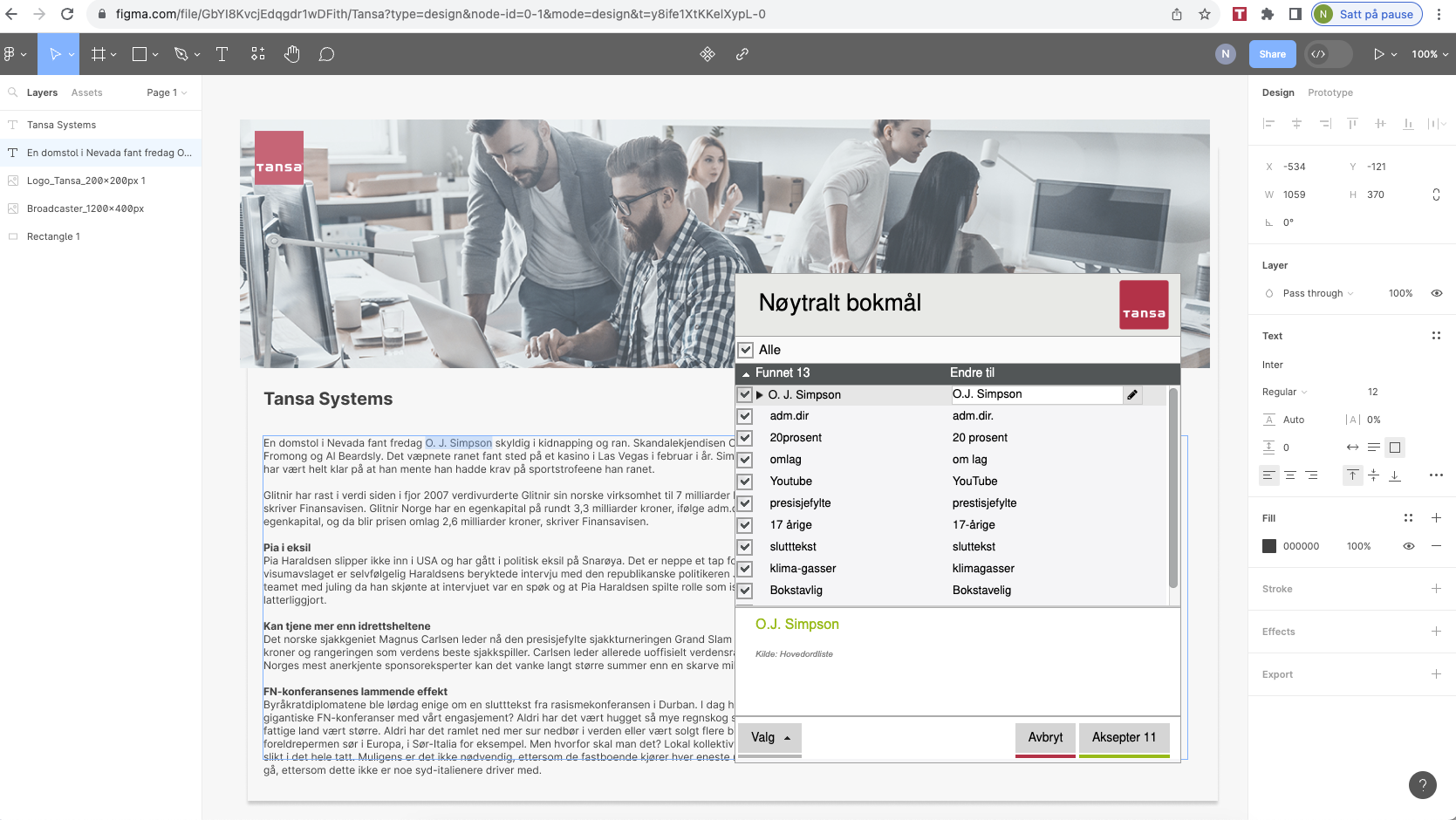Viewport: 1456px width, 820px height.
Task: Expand the O. J. Simpson row triangle
Action: pyautogui.click(x=760, y=395)
